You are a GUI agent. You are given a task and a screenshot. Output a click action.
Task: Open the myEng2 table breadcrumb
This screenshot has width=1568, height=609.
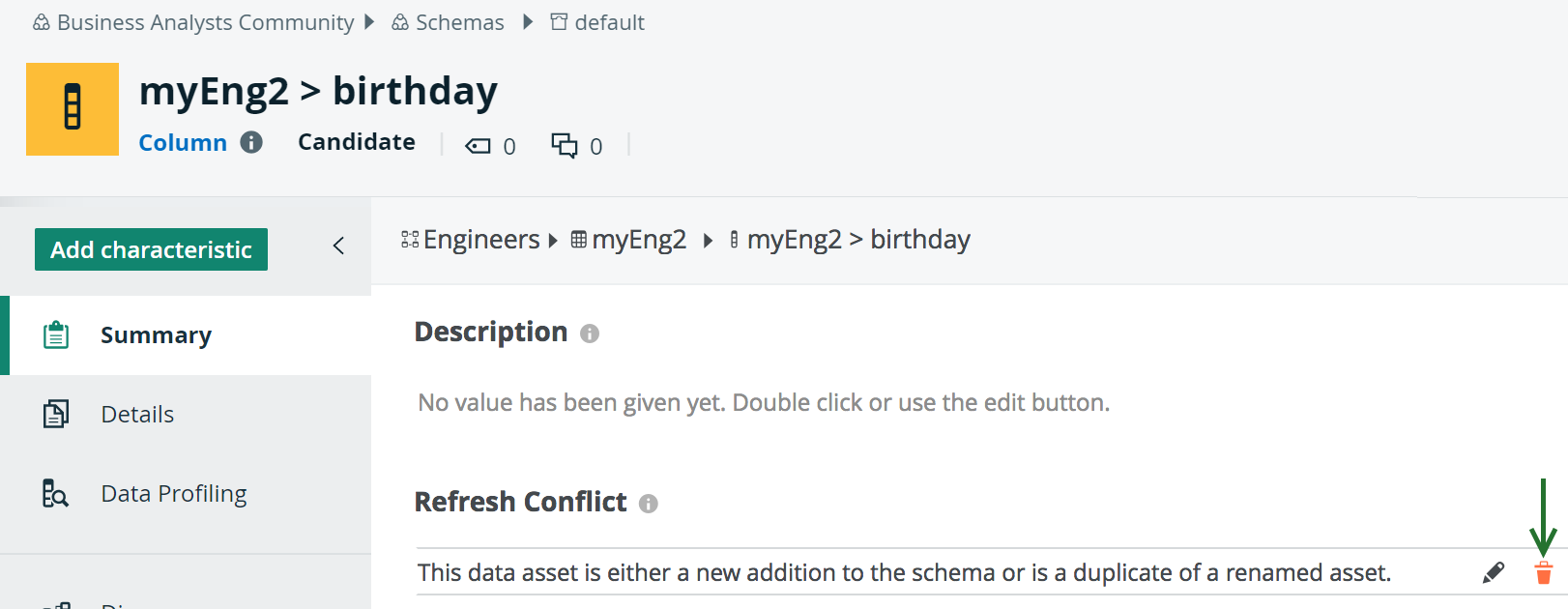tap(639, 240)
